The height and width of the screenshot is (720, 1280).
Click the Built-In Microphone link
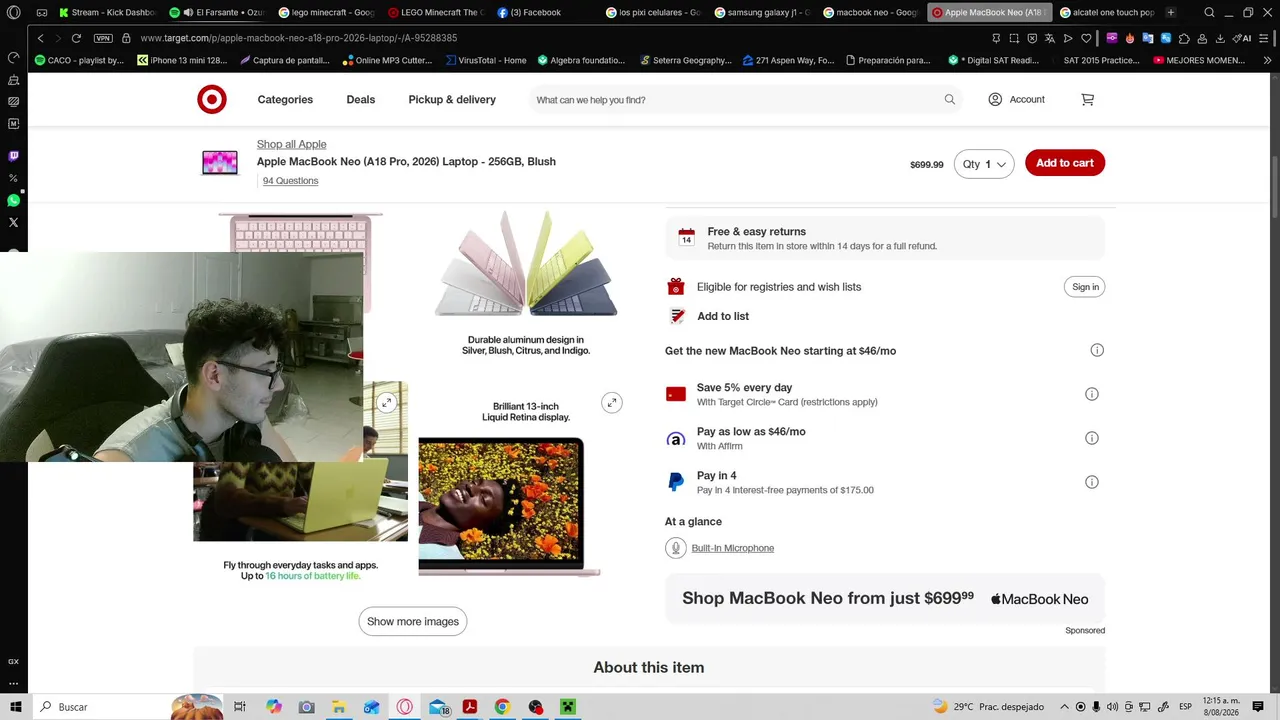point(733,548)
